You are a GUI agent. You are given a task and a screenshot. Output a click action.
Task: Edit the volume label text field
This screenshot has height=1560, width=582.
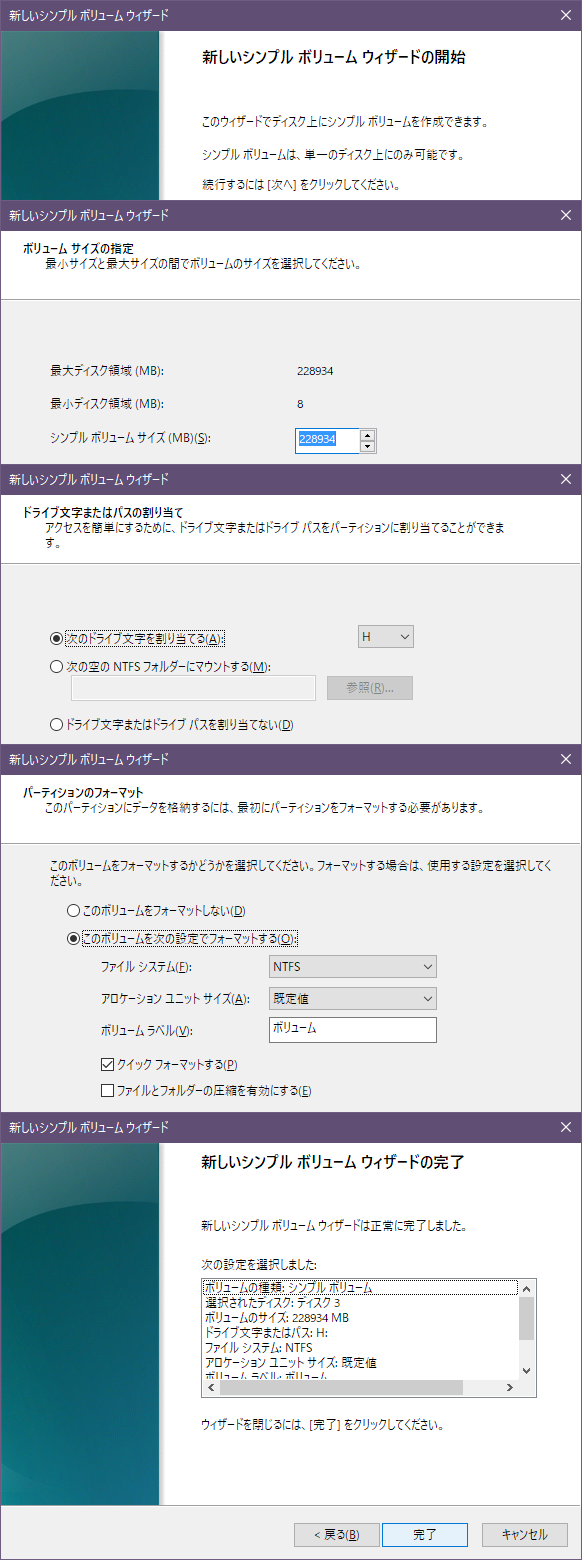pyautogui.click(x=350, y=1030)
